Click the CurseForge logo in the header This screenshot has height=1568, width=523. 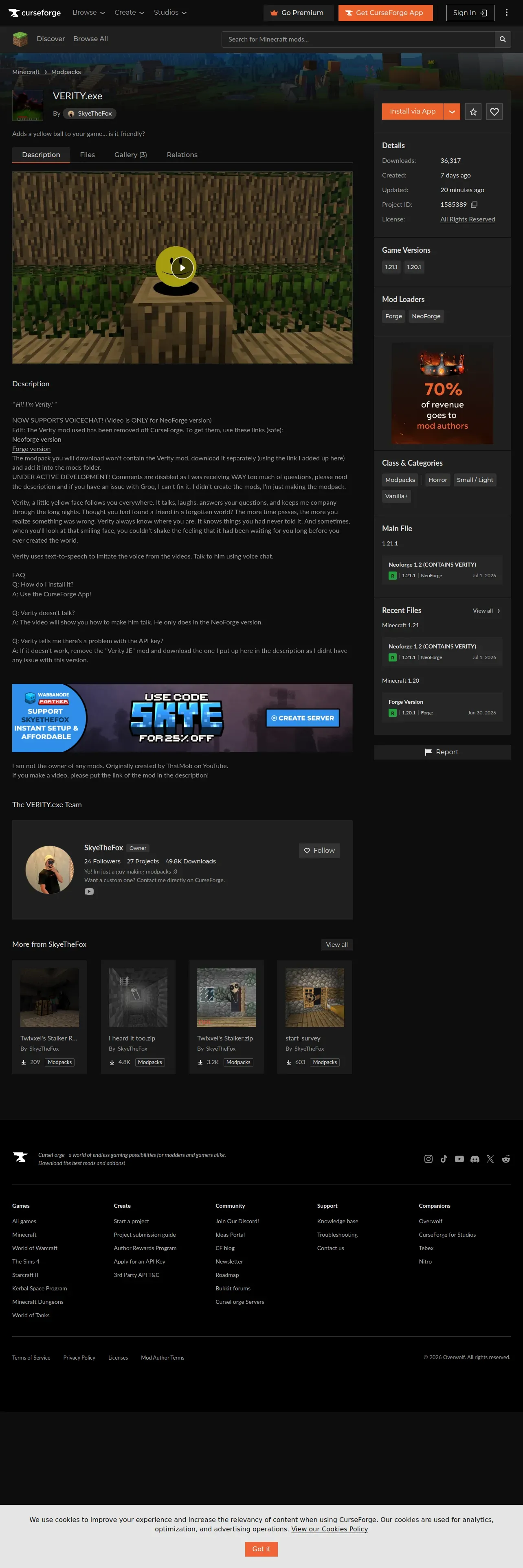pos(35,13)
